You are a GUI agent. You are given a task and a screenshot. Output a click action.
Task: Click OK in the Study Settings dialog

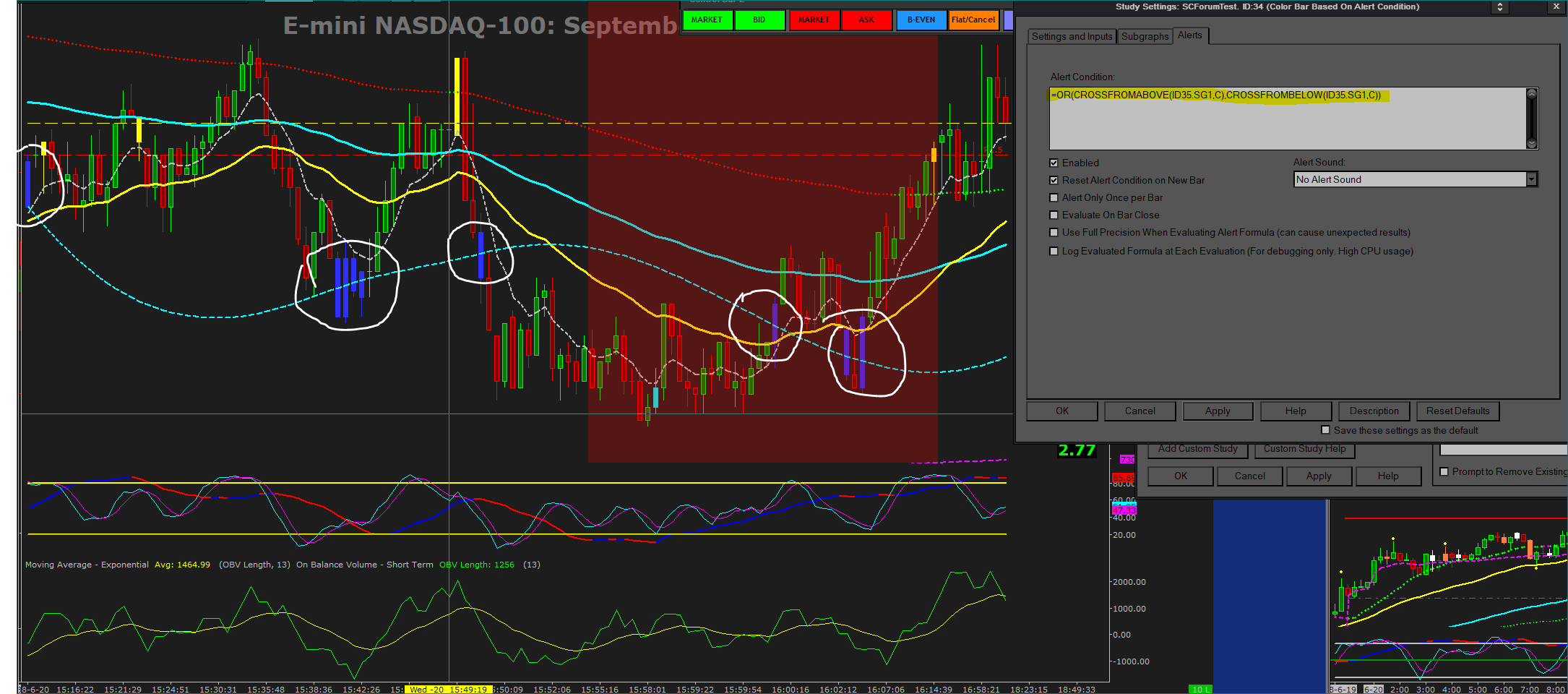click(x=1062, y=411)
